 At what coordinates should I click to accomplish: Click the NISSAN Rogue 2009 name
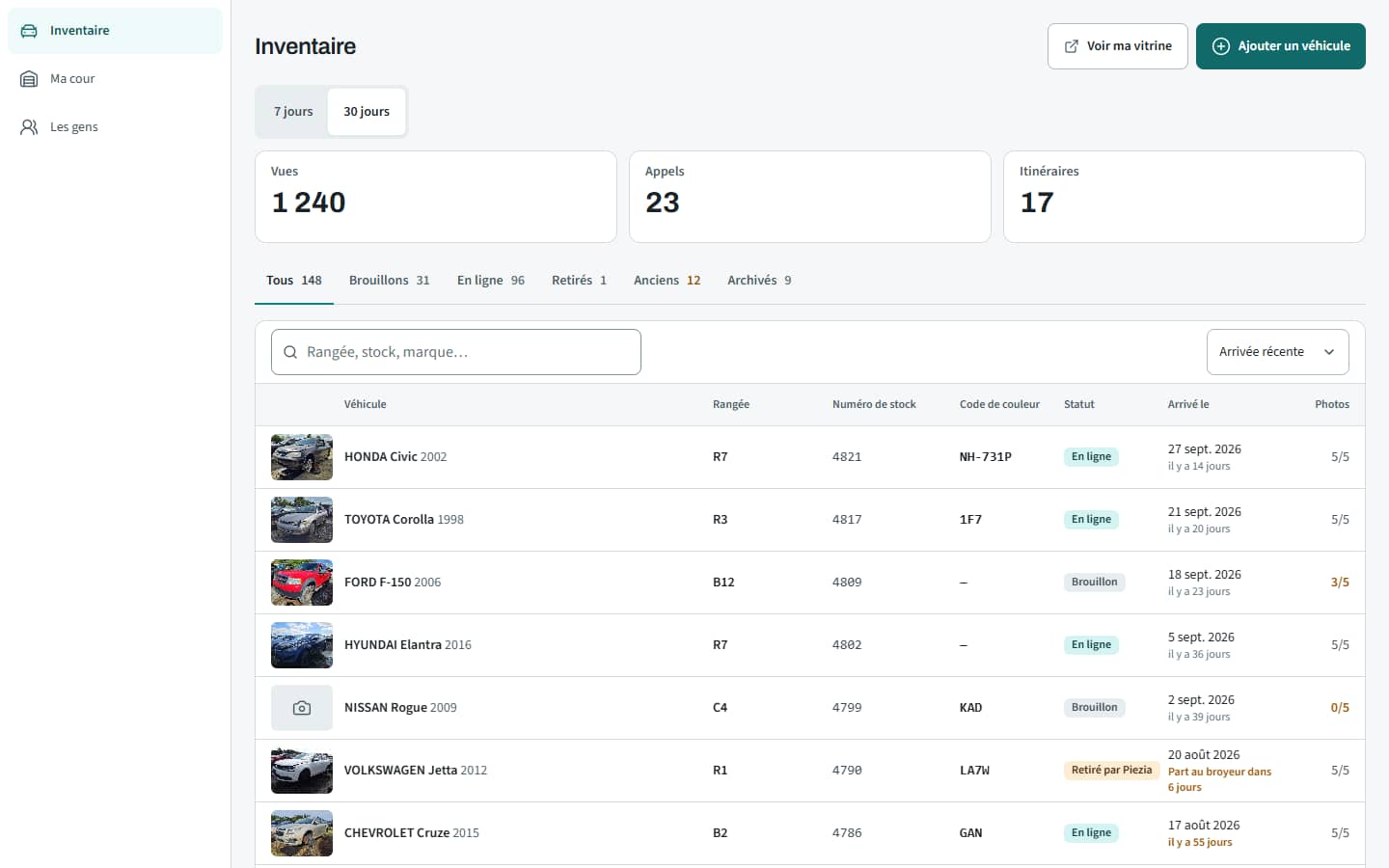(400, 708)
